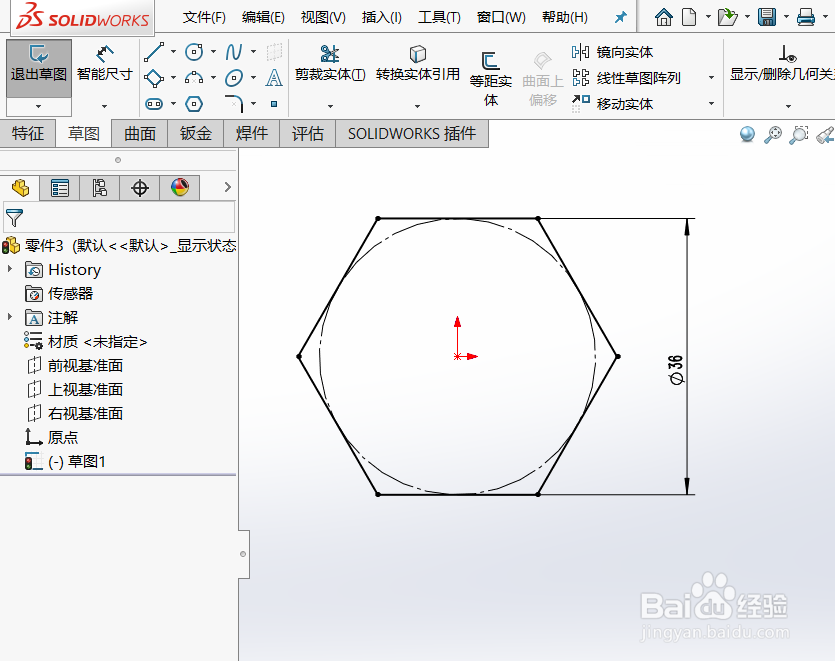Image resolution: width=835 pixels, height=661 pixels.
Task: Select the Straight Slot tool
Action: click(x=154, y=103)
